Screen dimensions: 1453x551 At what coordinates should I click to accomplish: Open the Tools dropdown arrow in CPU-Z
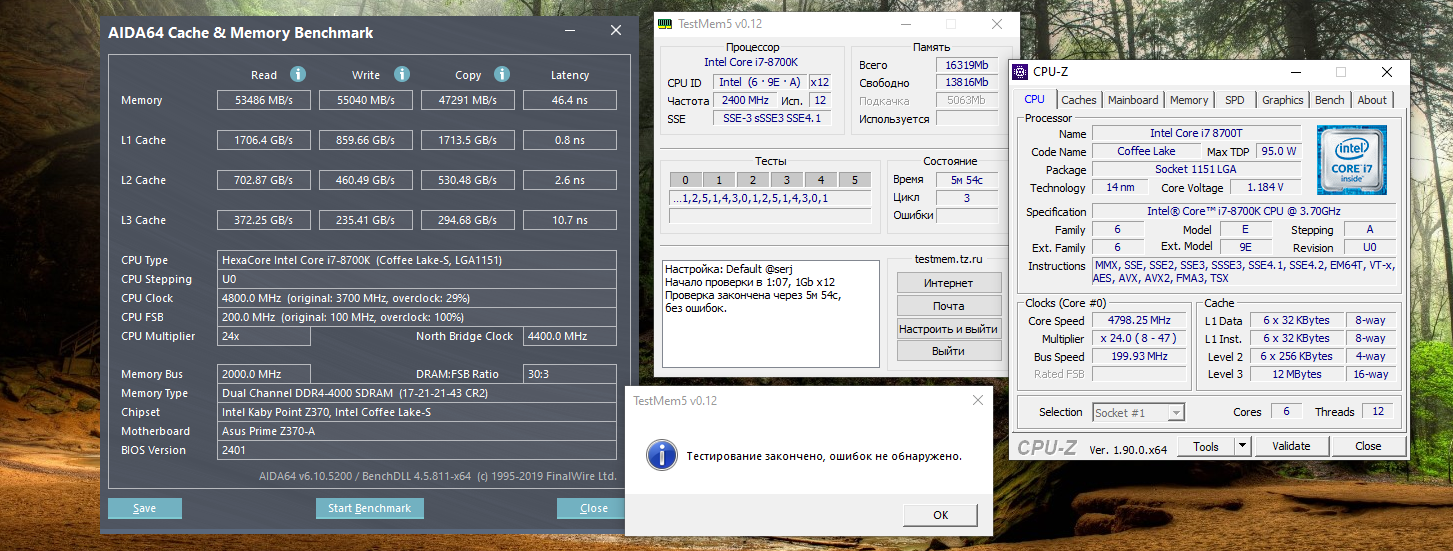tap(1242, 446)
